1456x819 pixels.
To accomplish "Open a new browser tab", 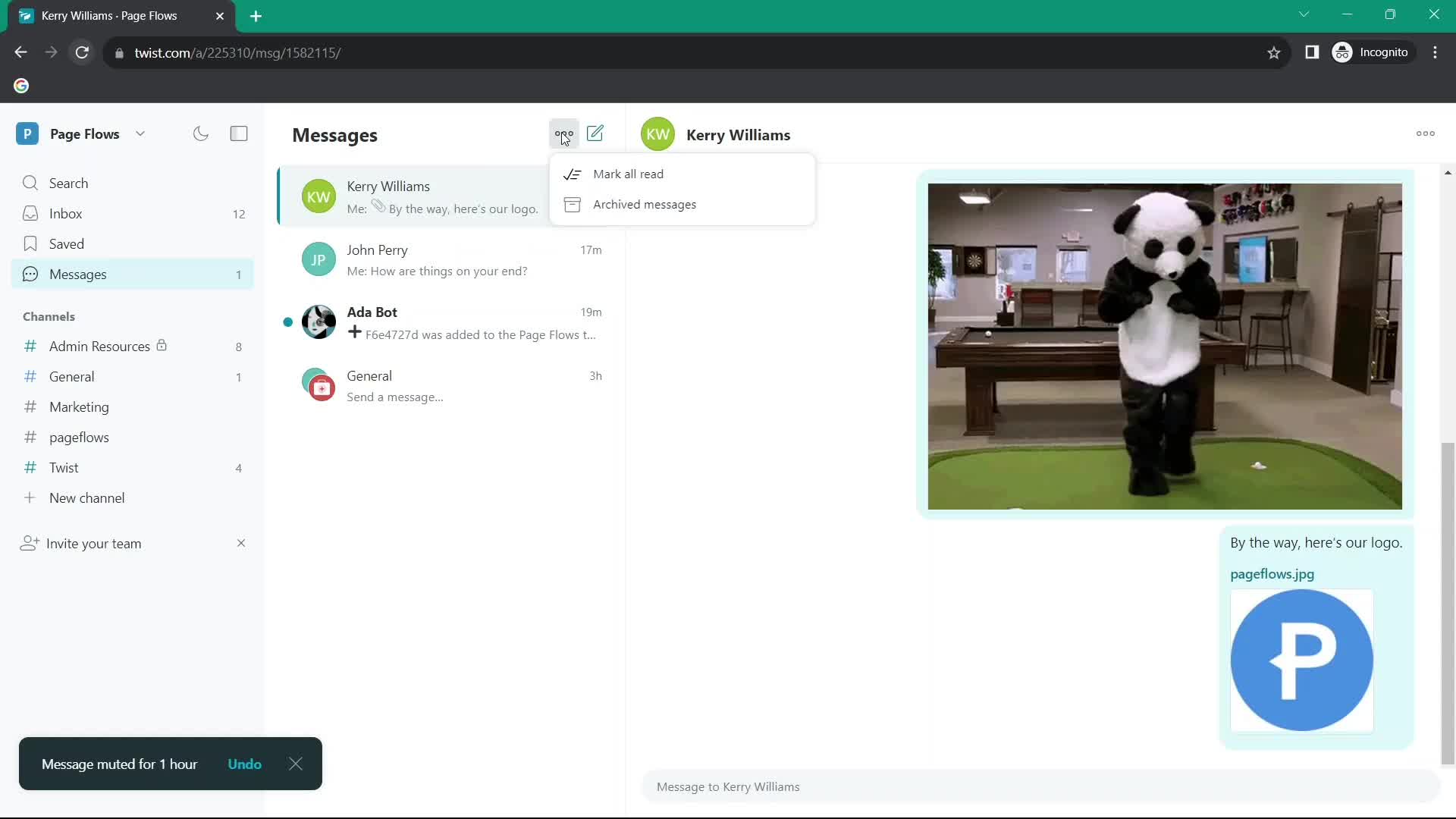I will point(256,16).
